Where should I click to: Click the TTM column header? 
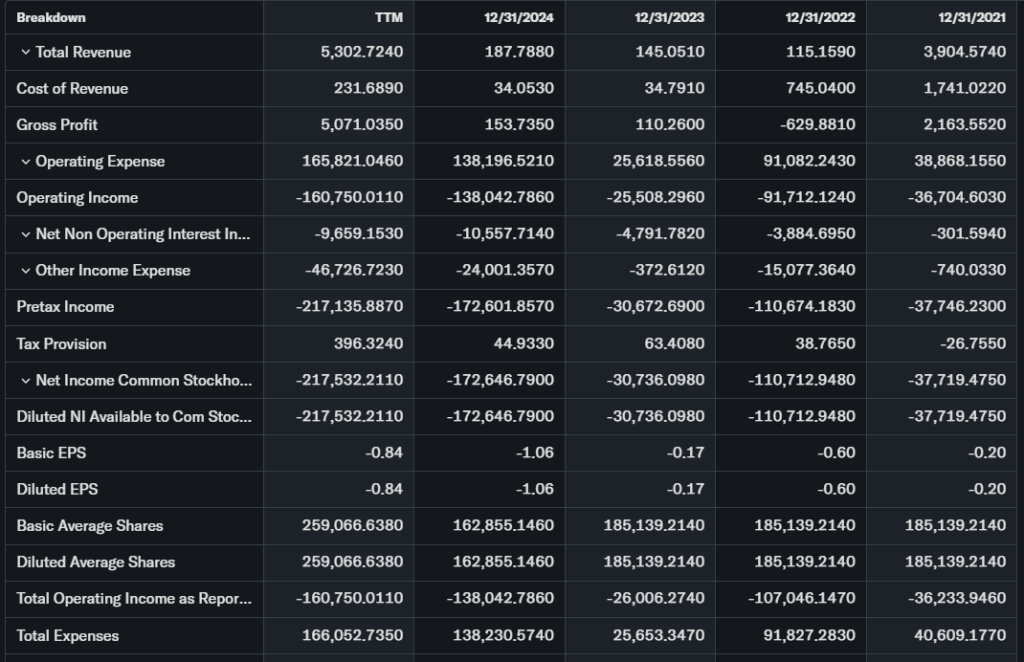click(x=388, y=17)
